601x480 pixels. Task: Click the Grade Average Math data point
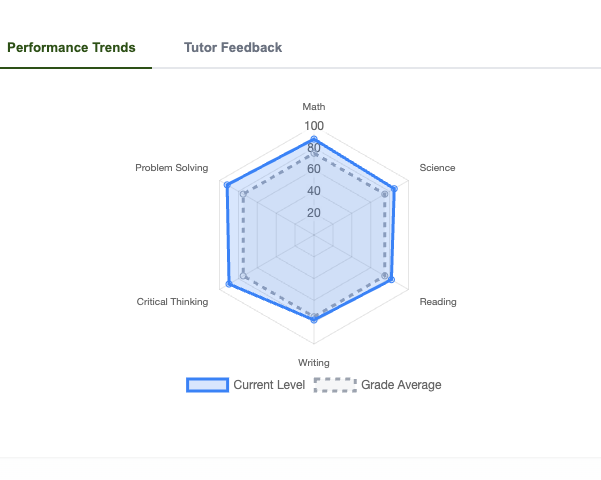[x=314, y=154]
